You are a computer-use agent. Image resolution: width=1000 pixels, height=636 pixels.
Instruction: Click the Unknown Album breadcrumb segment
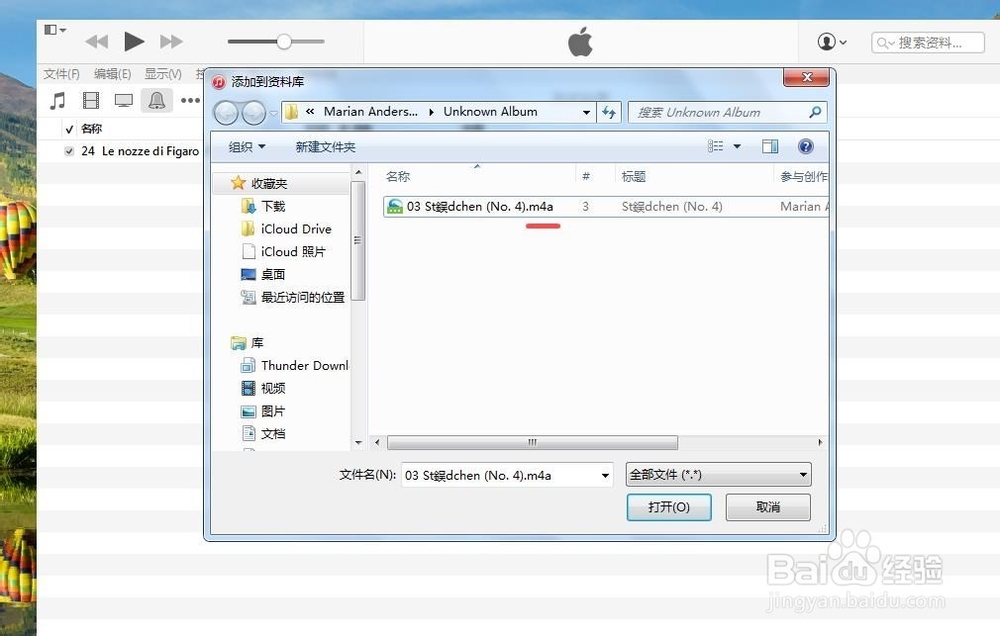pos(490,112)
